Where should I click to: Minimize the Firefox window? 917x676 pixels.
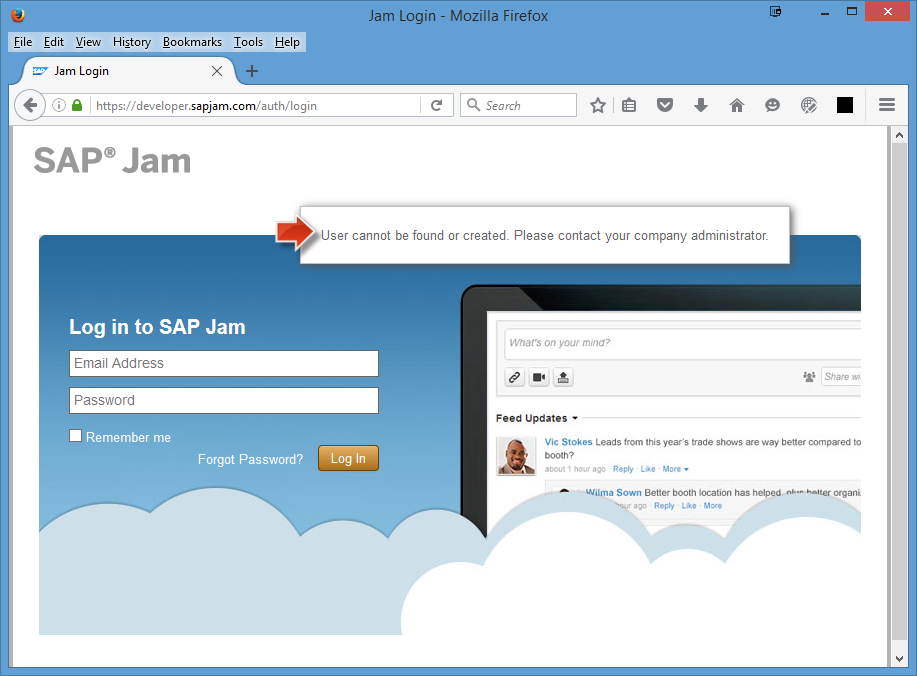(825, 12)
